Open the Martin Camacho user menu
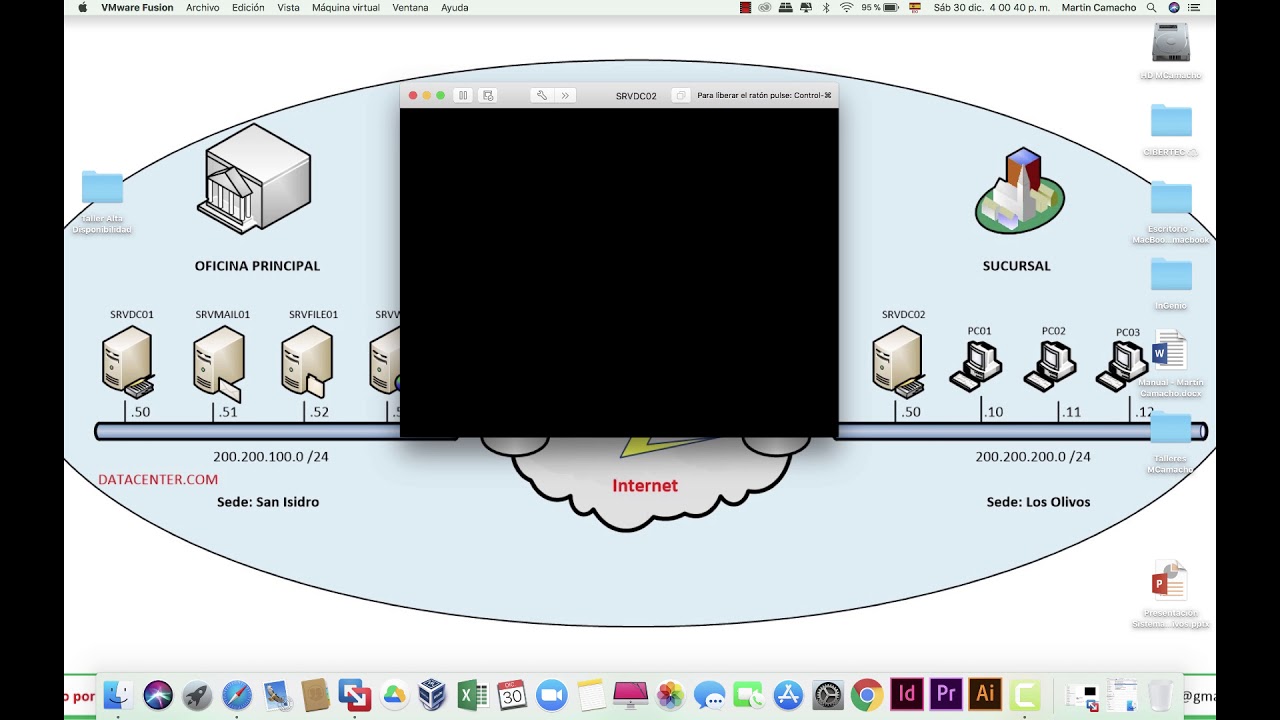Viewport: 1280px width, 720px height. tap(1099, 7)
